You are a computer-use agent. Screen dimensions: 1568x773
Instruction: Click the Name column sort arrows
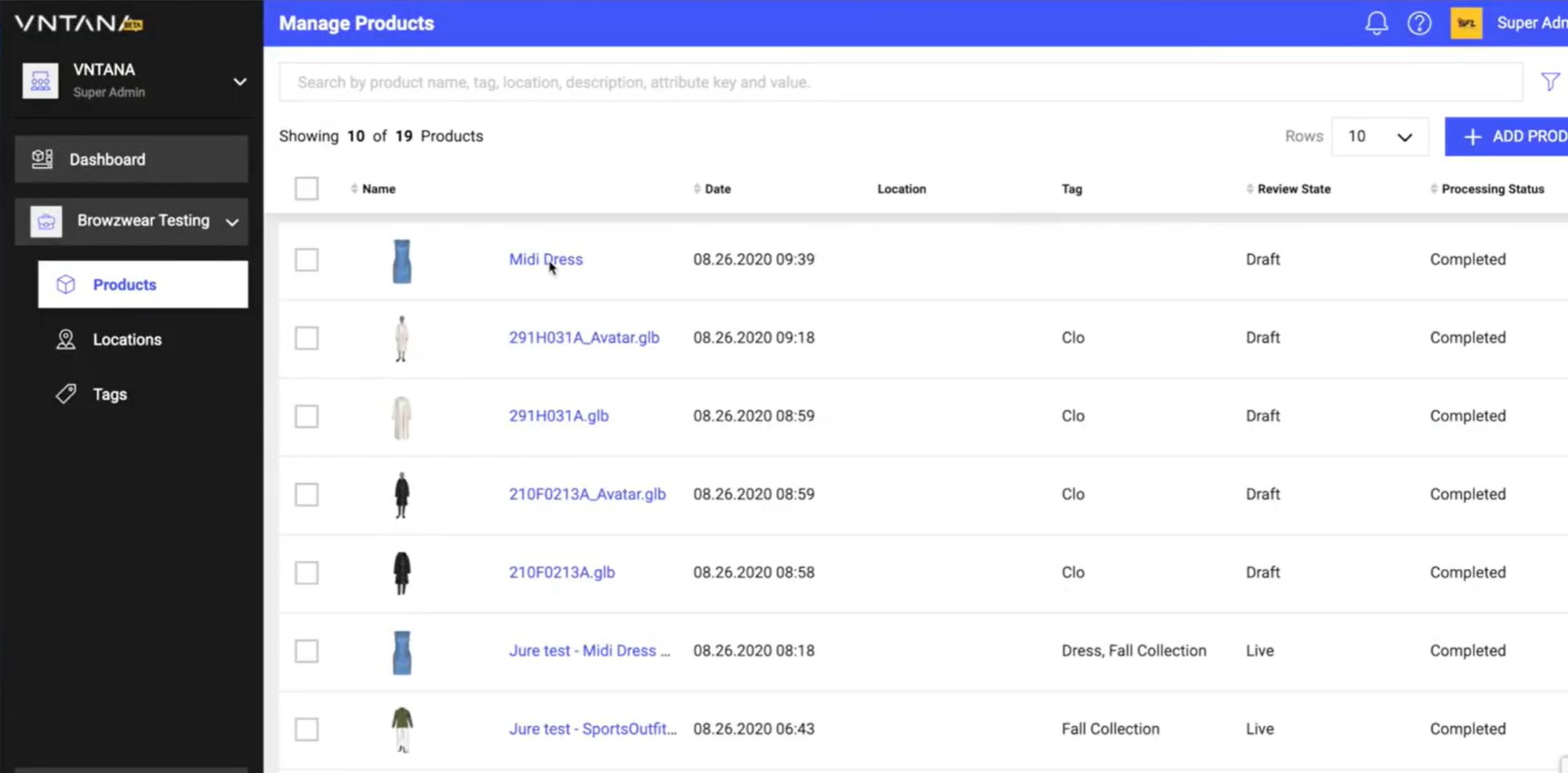[x=354, y=189]
